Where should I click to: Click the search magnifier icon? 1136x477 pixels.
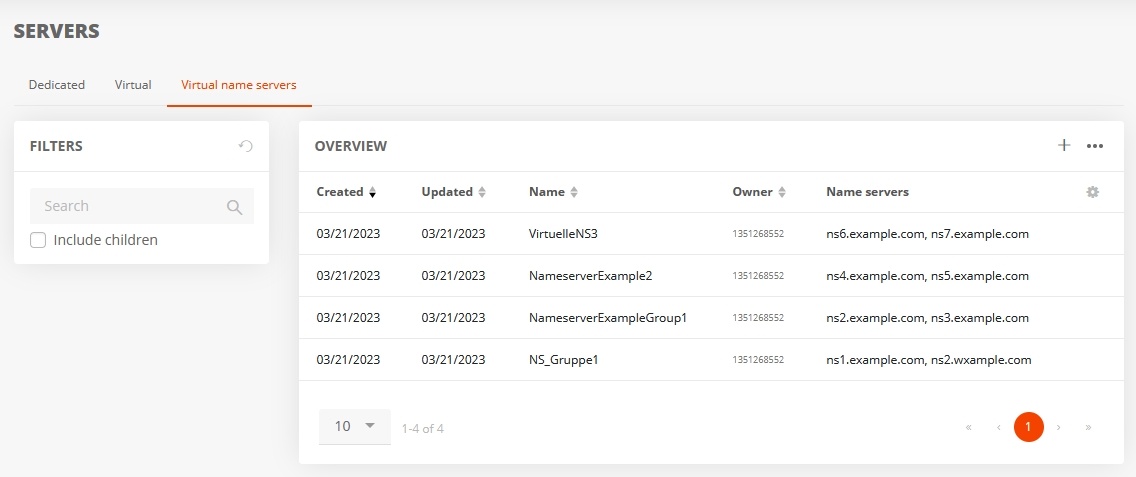click(x=234, y=207)
